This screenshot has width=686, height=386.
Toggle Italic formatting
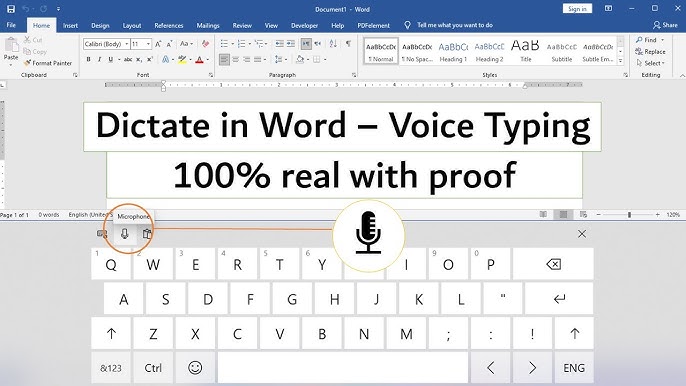99,59
